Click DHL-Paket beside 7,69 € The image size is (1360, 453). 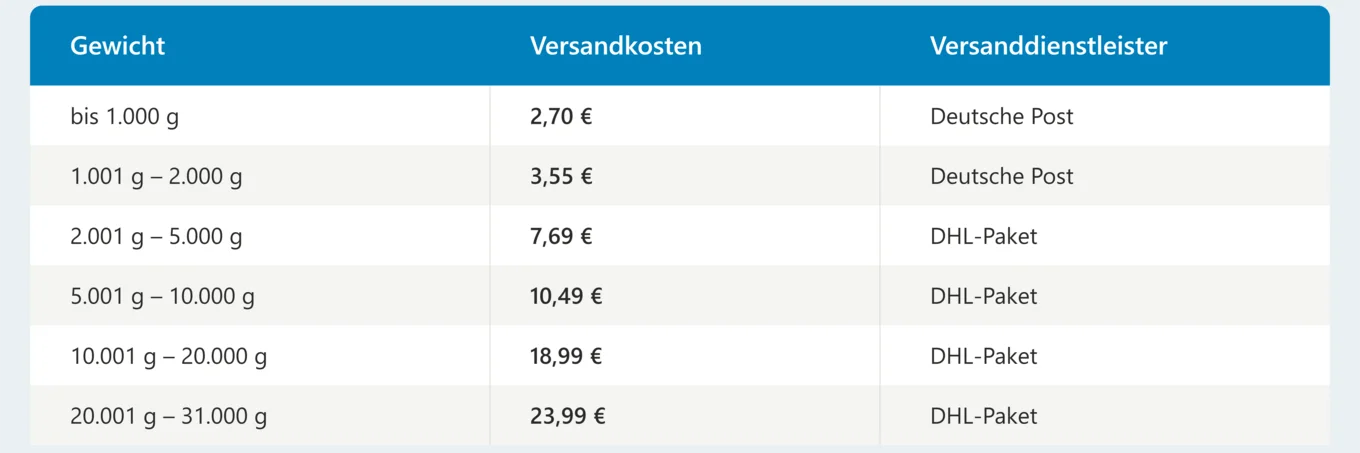pyautogui.click(x=984, y=236)
